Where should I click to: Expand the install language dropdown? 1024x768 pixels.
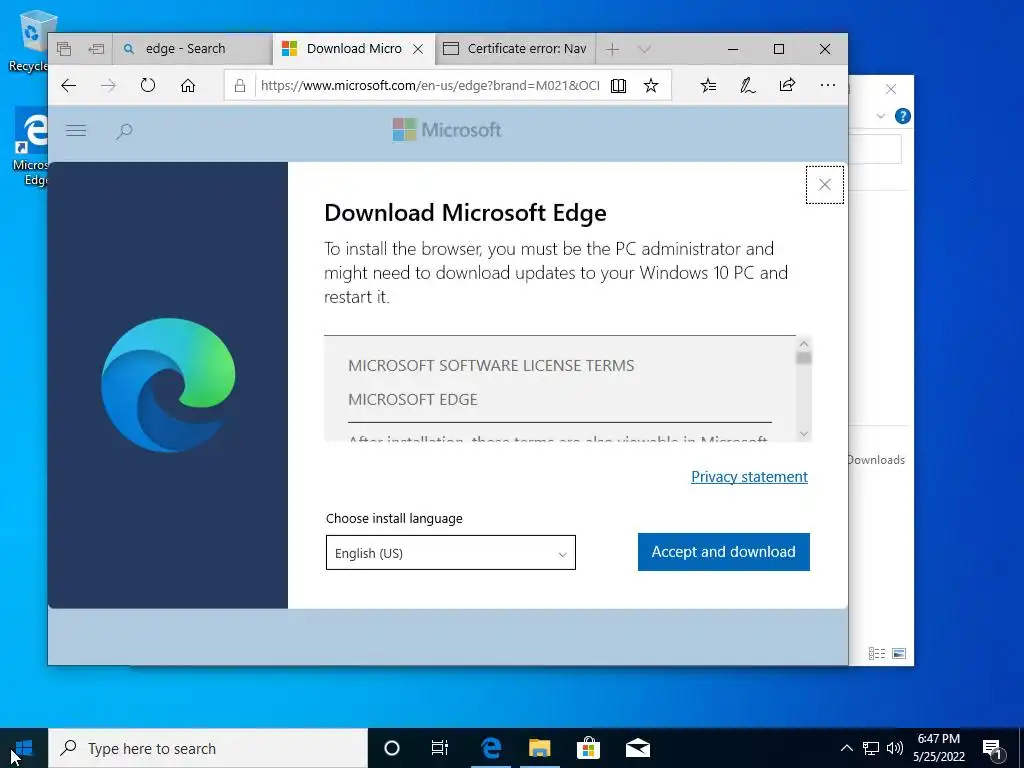click(x=451, y=552)
